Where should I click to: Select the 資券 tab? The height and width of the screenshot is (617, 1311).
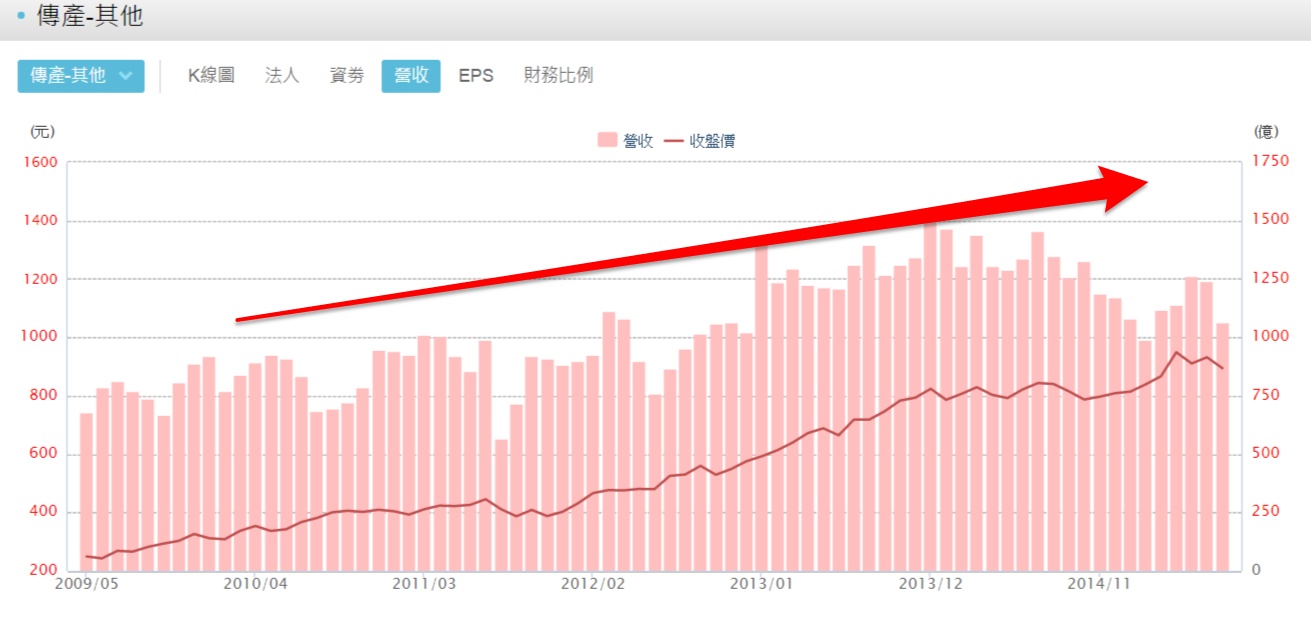click(x=347, y=76)
